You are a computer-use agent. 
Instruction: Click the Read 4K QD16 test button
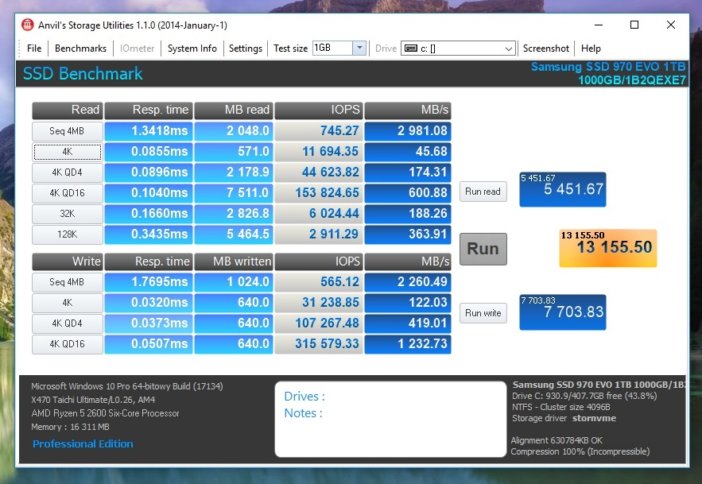[67, 193]
